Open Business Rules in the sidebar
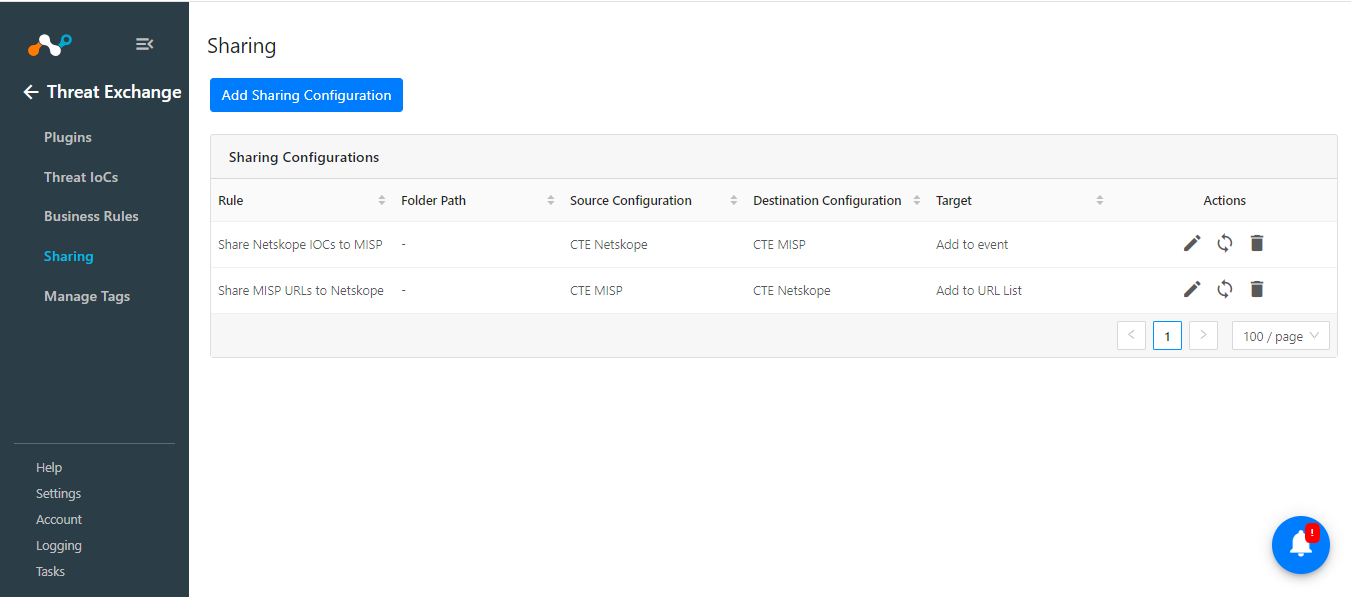1351x597 pixels. (x=91, y=216)
